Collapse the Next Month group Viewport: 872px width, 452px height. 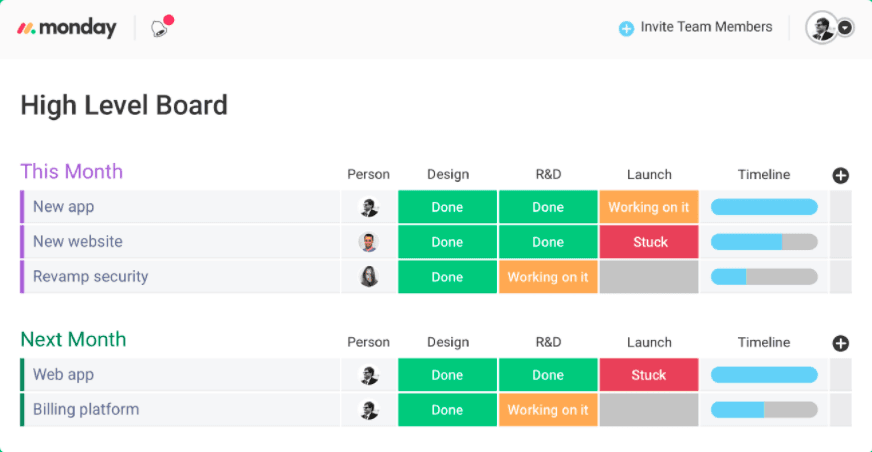click(73, 340)
